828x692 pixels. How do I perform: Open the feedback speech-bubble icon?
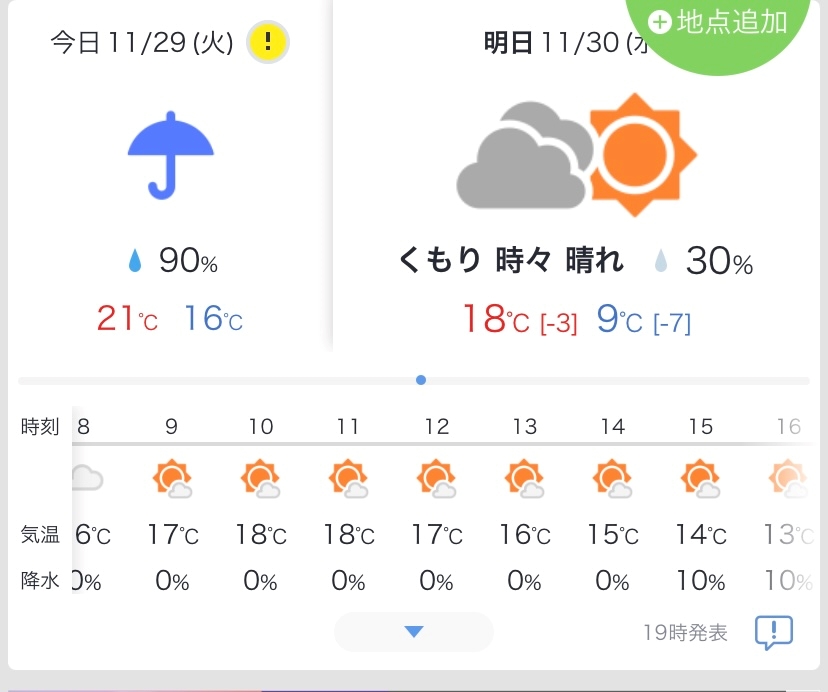[774, 632]
